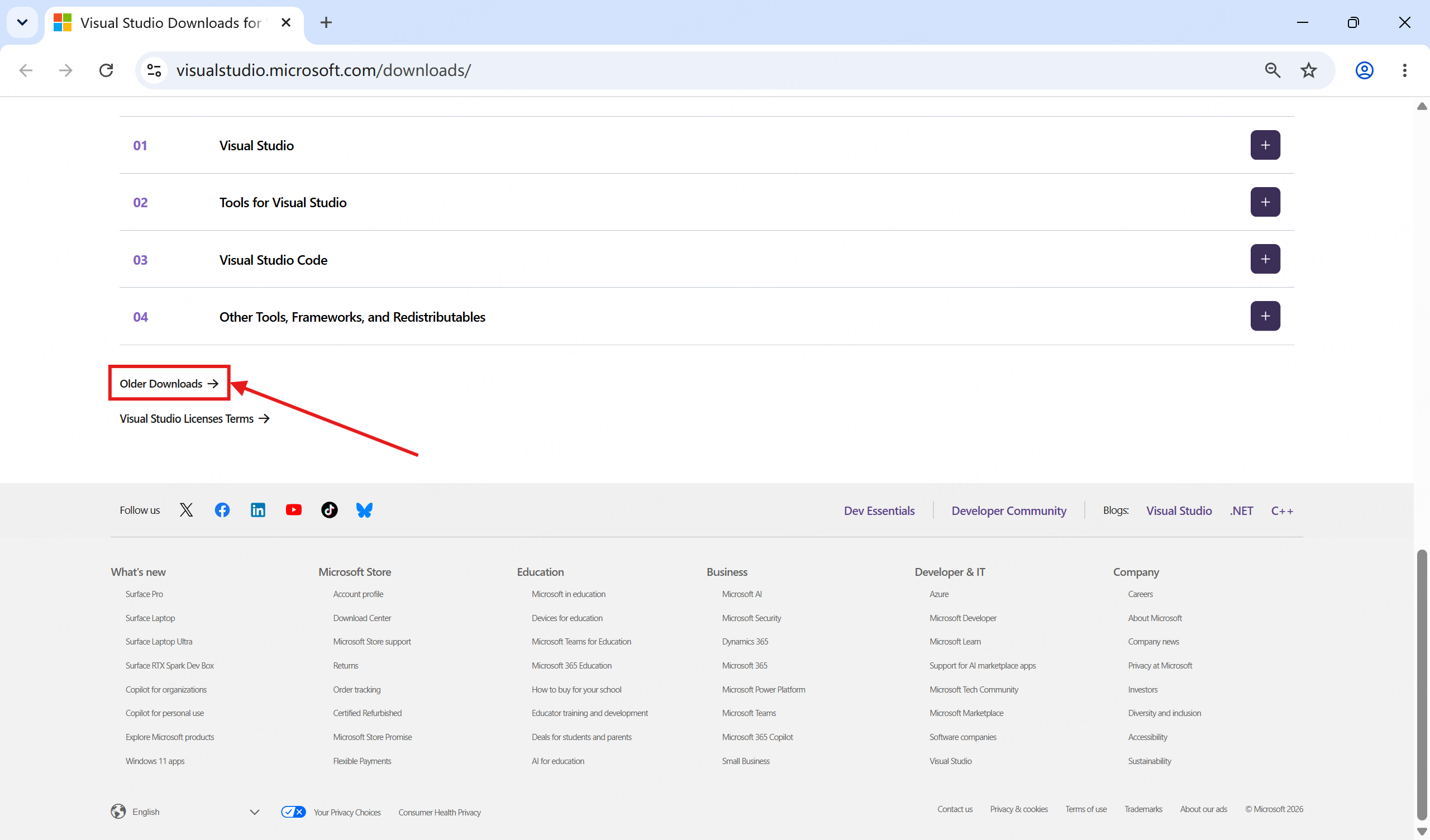Open the About our ads link

pyautogui.click(x=1204, y=809)
